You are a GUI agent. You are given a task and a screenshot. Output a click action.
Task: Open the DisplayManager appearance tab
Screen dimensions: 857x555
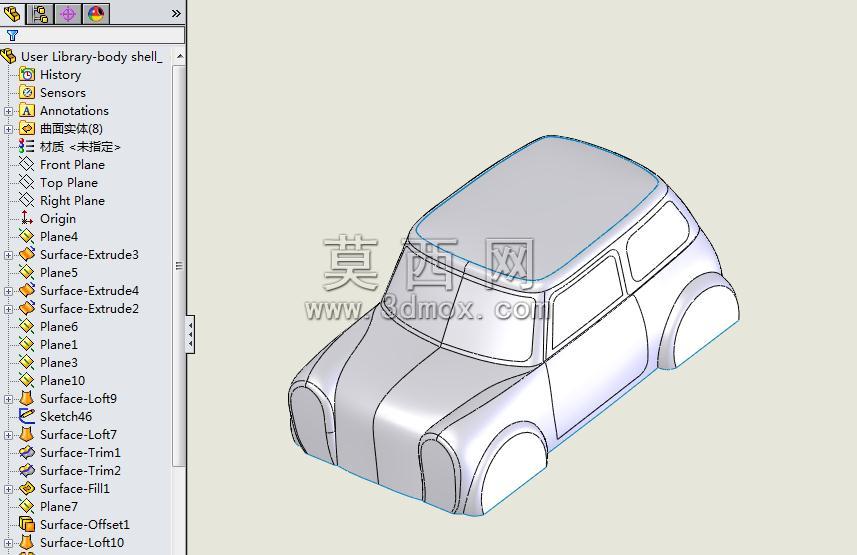click(x=96, y=13)
